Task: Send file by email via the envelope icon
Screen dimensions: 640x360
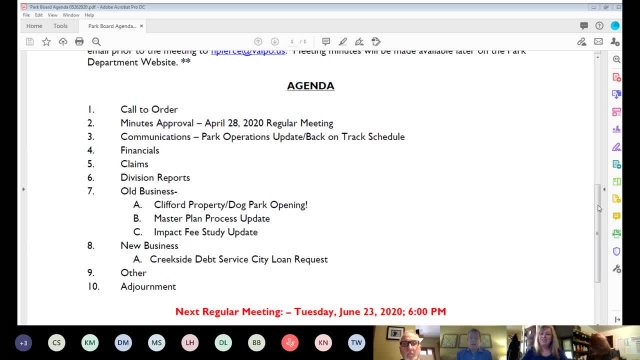Action: 598,42
